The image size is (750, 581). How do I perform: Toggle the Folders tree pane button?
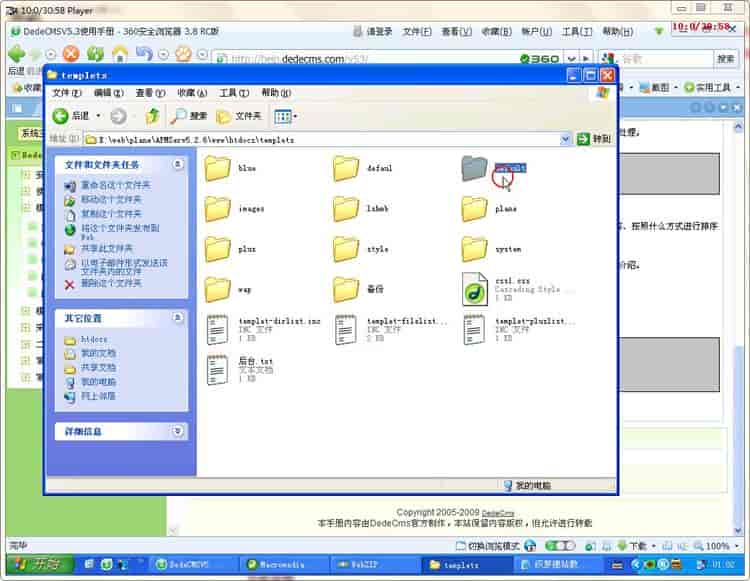coord(239,116)
